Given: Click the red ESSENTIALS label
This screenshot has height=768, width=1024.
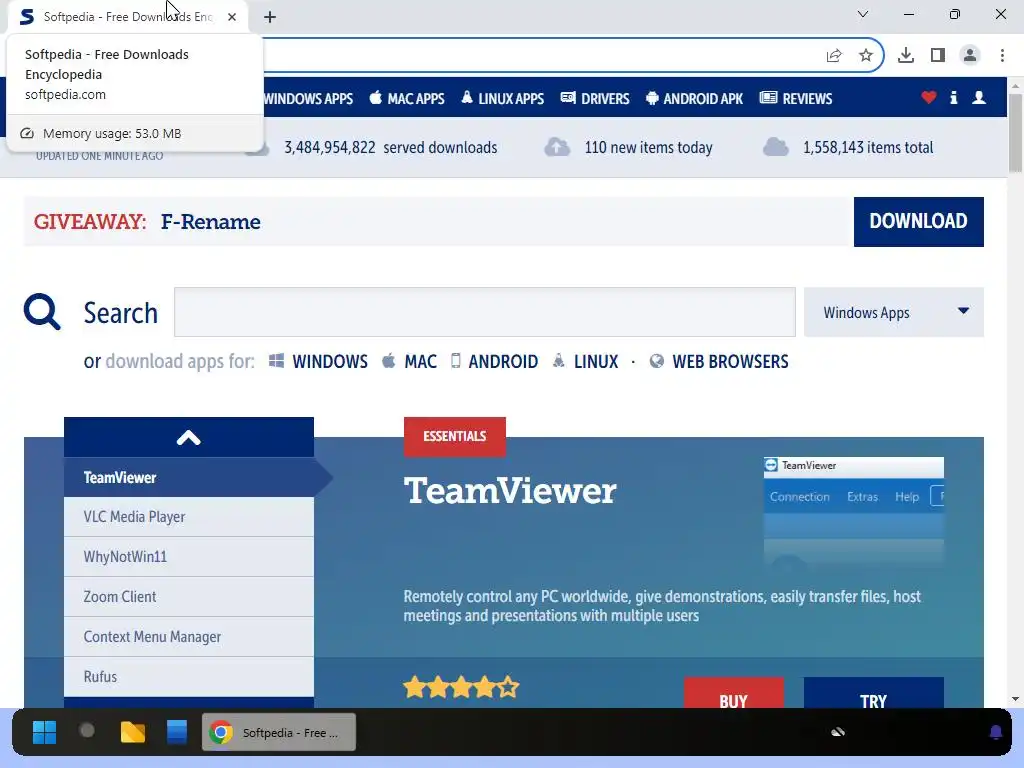Looking at the screenshot, I should coord(455,436).
